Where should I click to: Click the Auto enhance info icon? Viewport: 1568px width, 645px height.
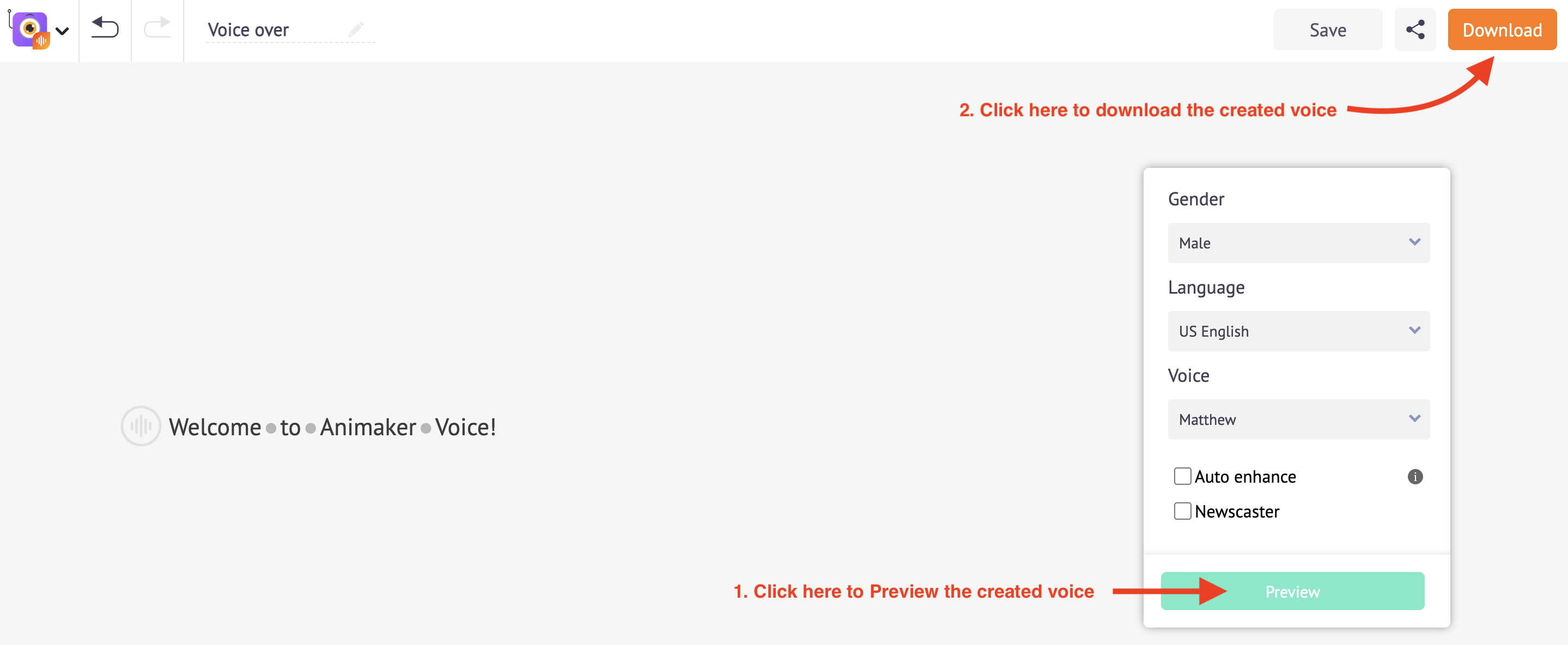(x=1414, y=477)
